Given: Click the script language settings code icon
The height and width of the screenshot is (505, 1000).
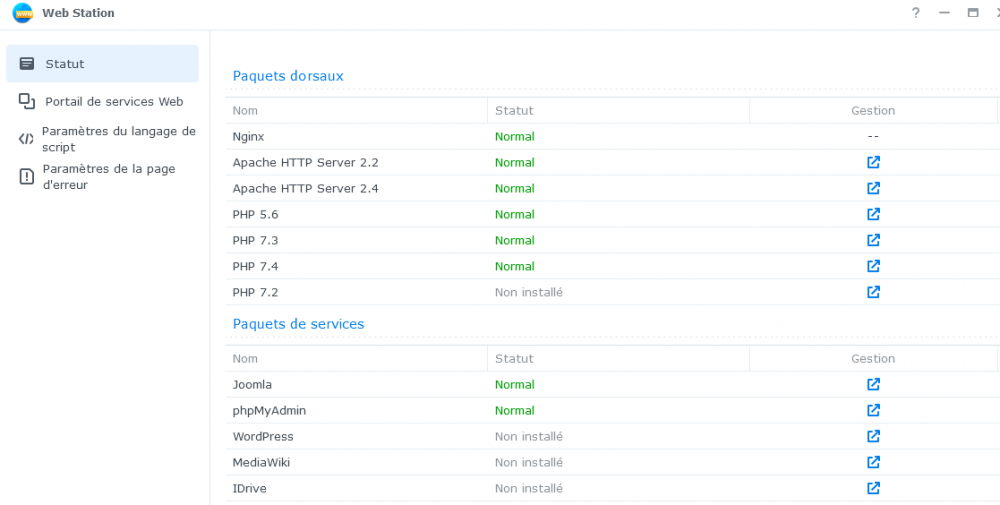Looking at the screenshot, I should pyautogui.click(x=26, y=139).
